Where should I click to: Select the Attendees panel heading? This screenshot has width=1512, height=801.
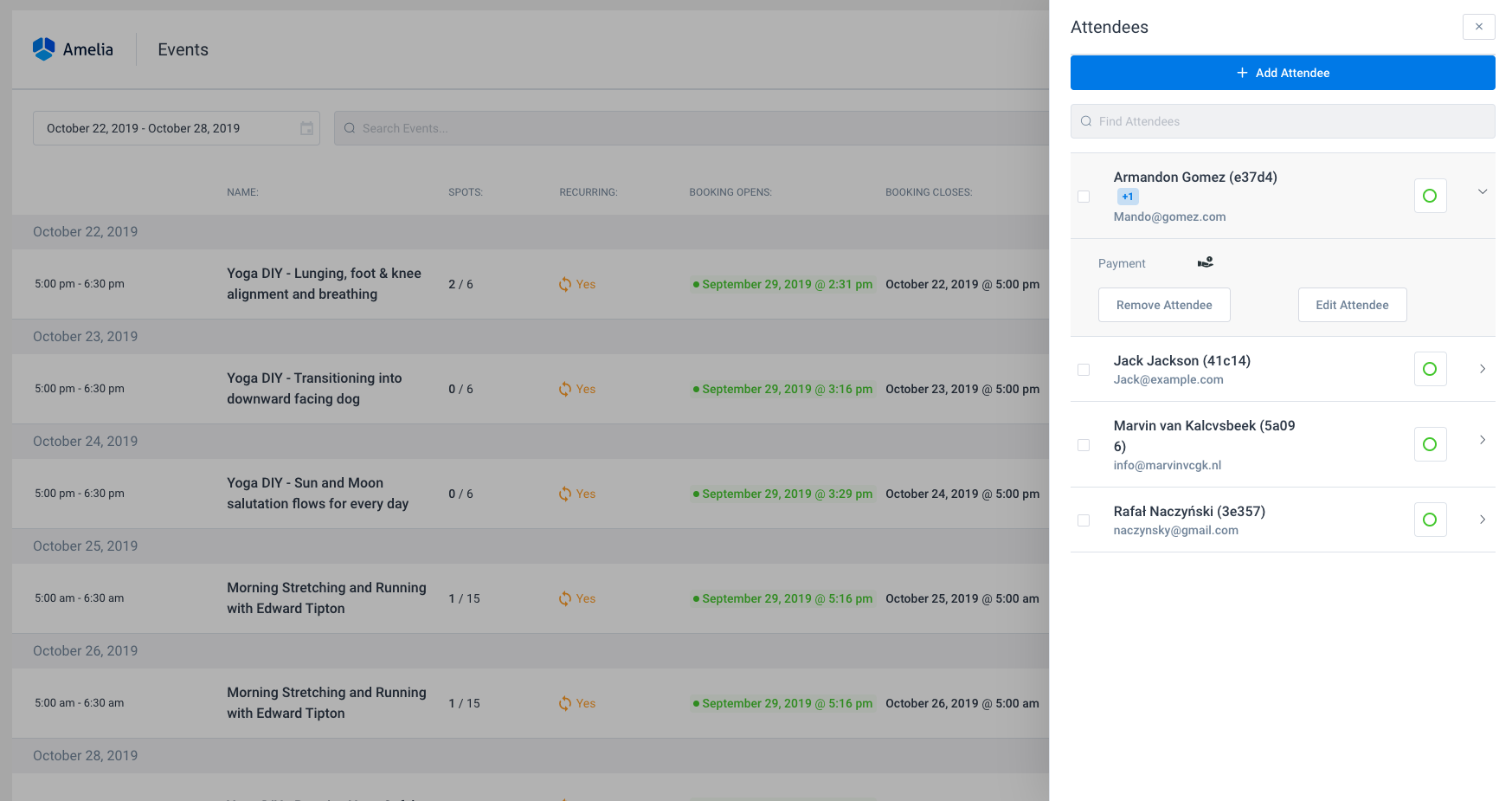tap(1110, 27)
